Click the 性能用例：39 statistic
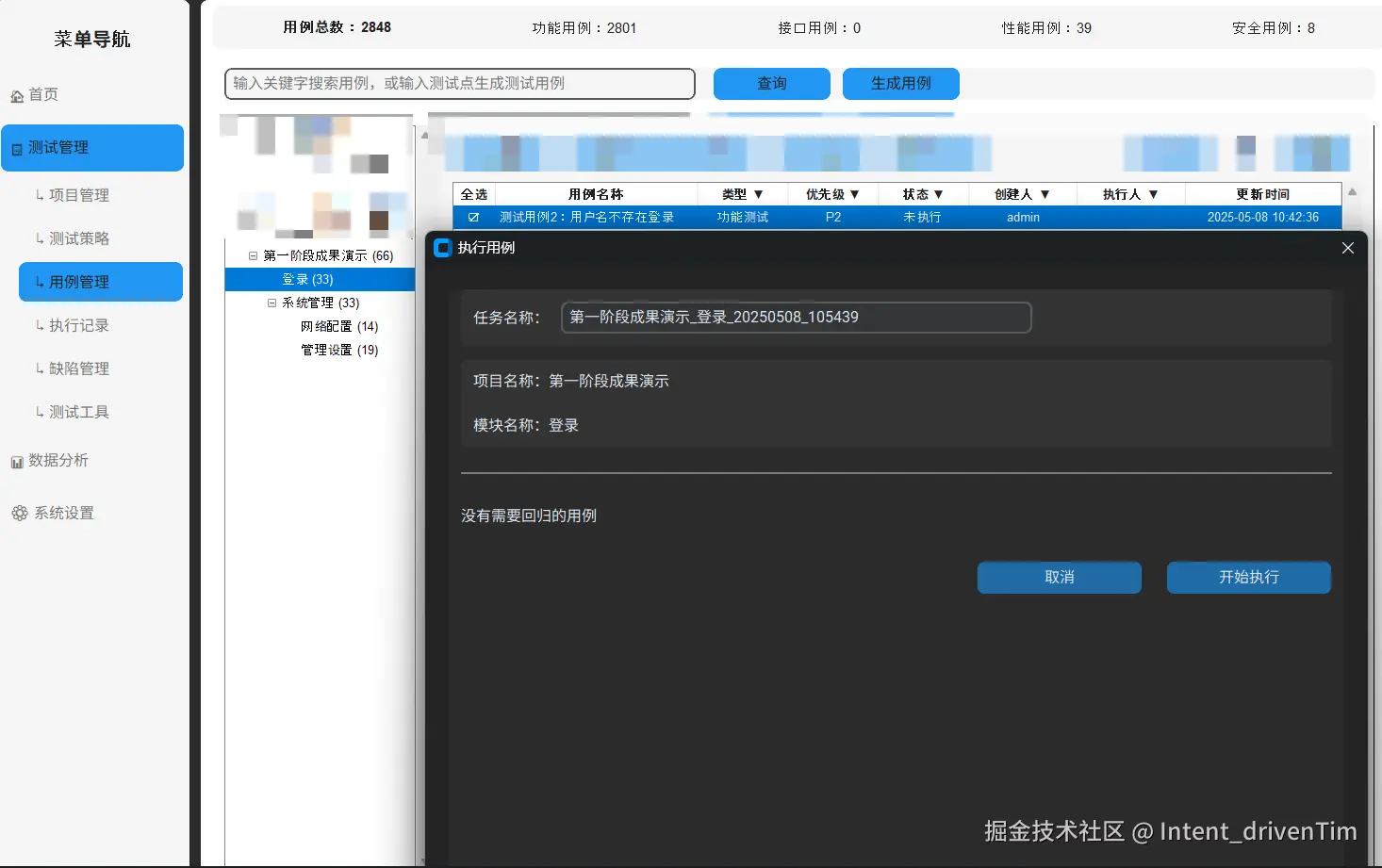The image size is (1382, 868). (1046, 28)
